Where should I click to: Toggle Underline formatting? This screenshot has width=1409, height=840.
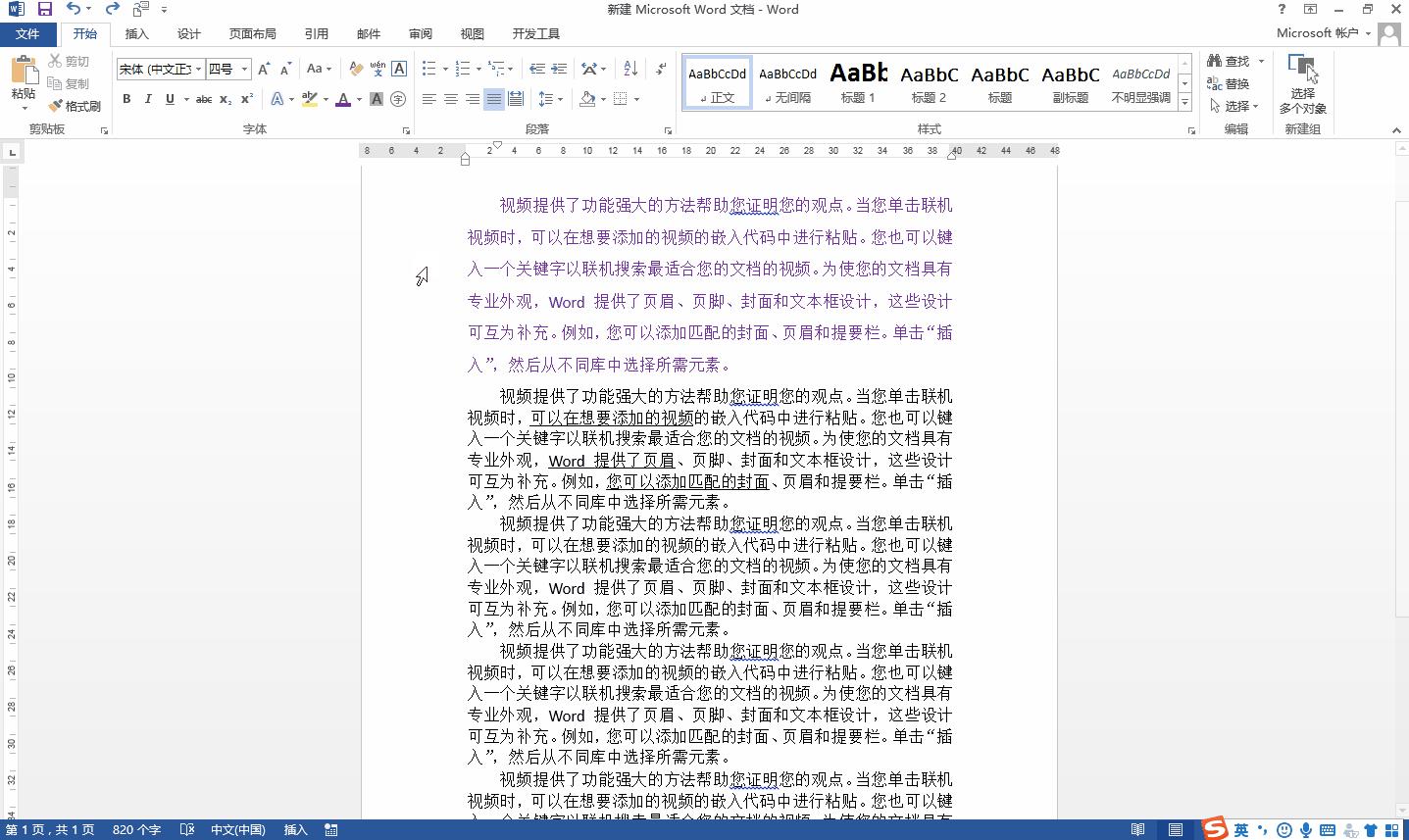(x=170, y=99)
